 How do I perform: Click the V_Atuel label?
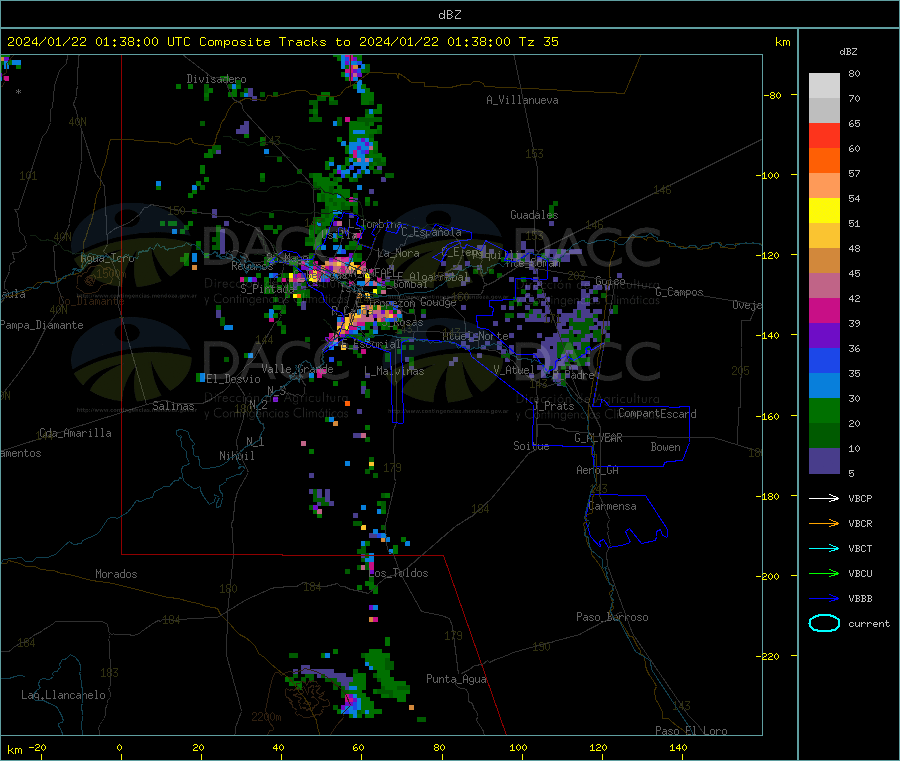coord(514,370)
